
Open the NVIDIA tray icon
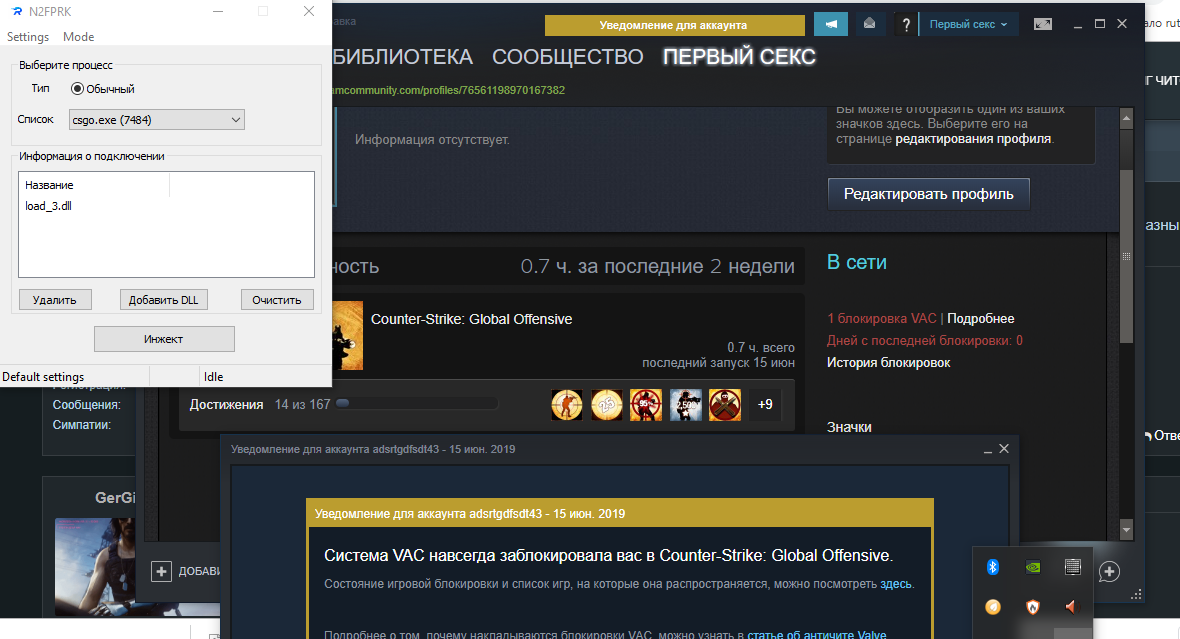point(1033,567)
